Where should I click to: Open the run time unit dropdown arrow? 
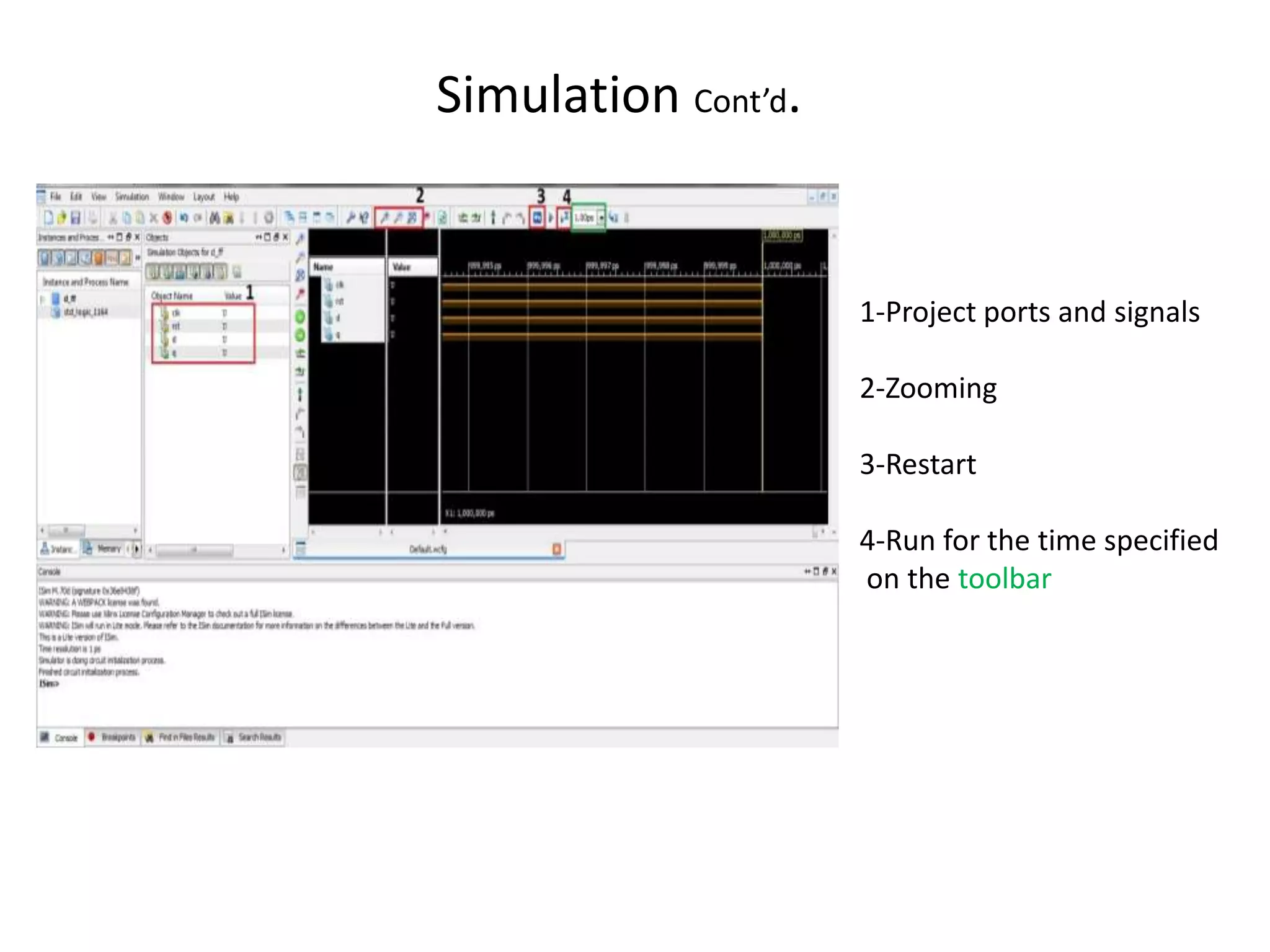pos(601,218)
